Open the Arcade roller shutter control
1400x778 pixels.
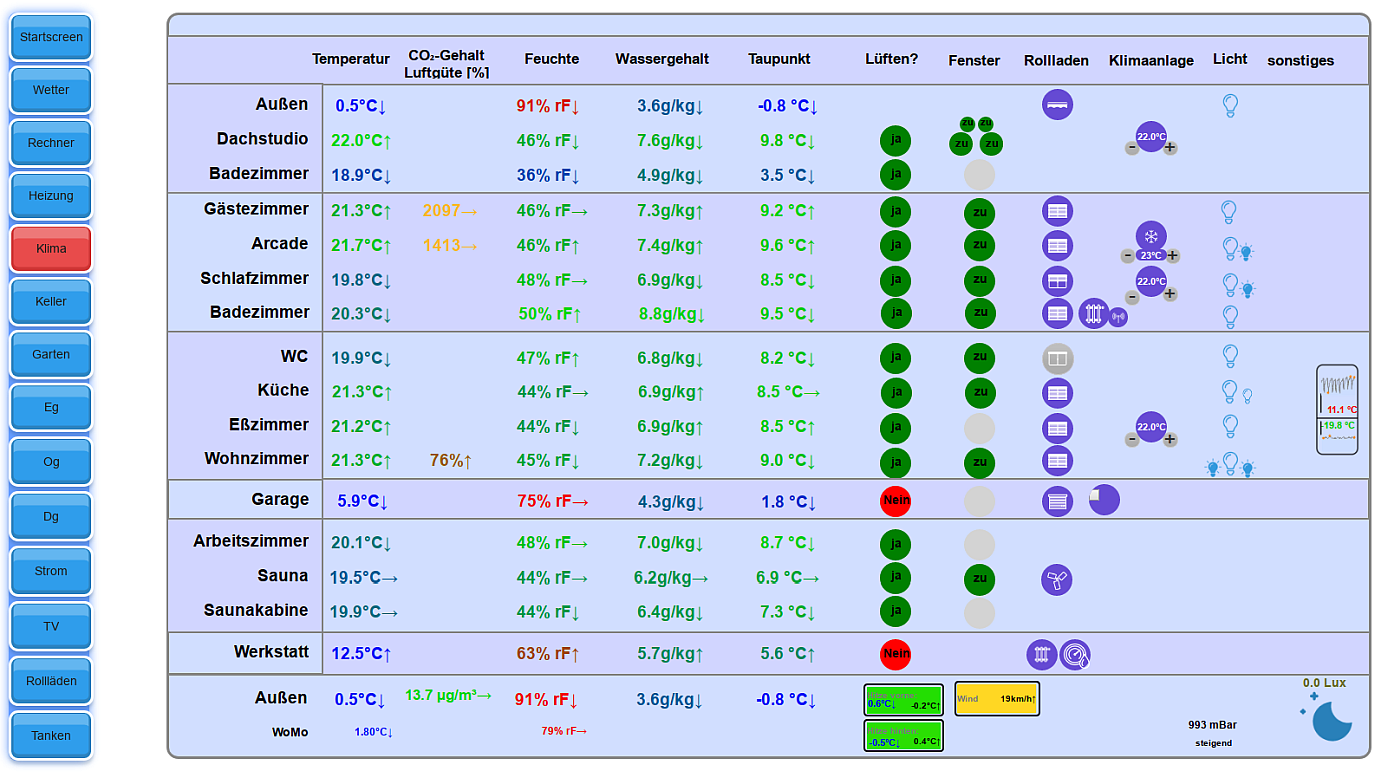pos(1057,245)
